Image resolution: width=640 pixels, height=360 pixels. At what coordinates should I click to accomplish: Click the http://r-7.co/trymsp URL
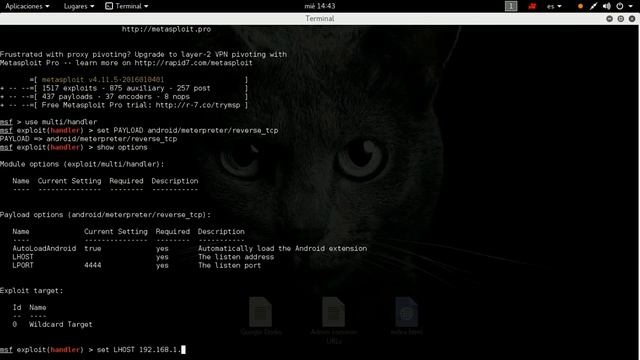pyautogui.click(x=198, y=105)
